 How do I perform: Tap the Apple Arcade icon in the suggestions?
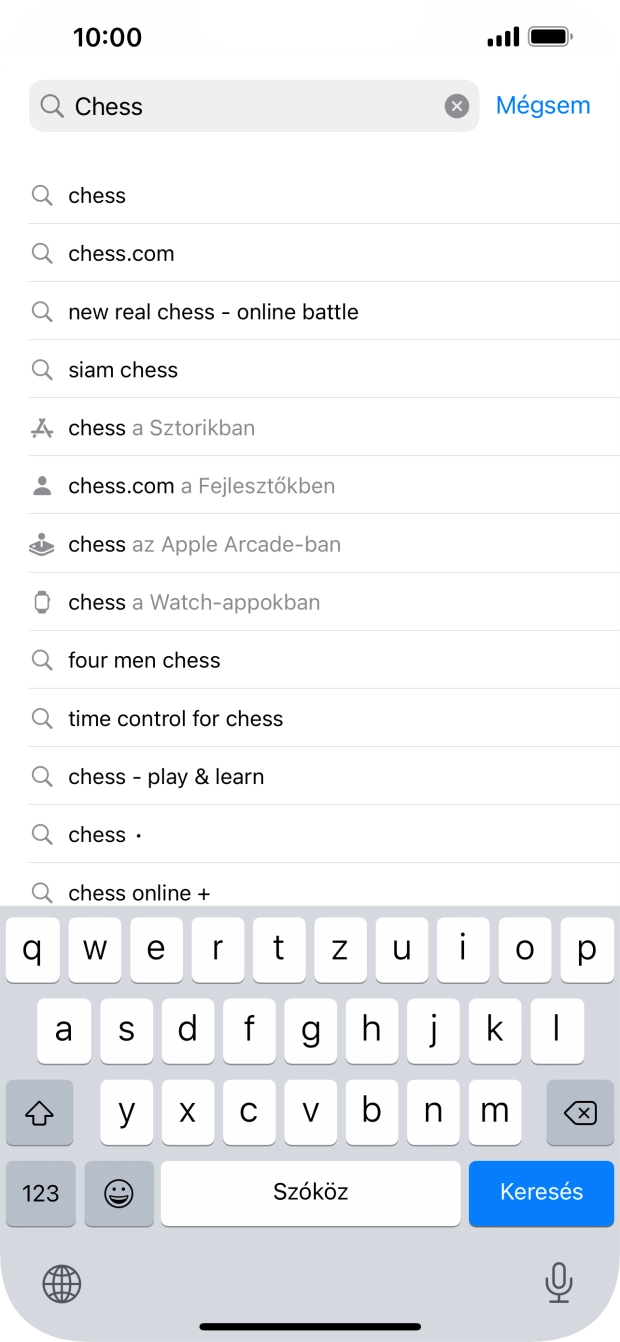point(42,543)
